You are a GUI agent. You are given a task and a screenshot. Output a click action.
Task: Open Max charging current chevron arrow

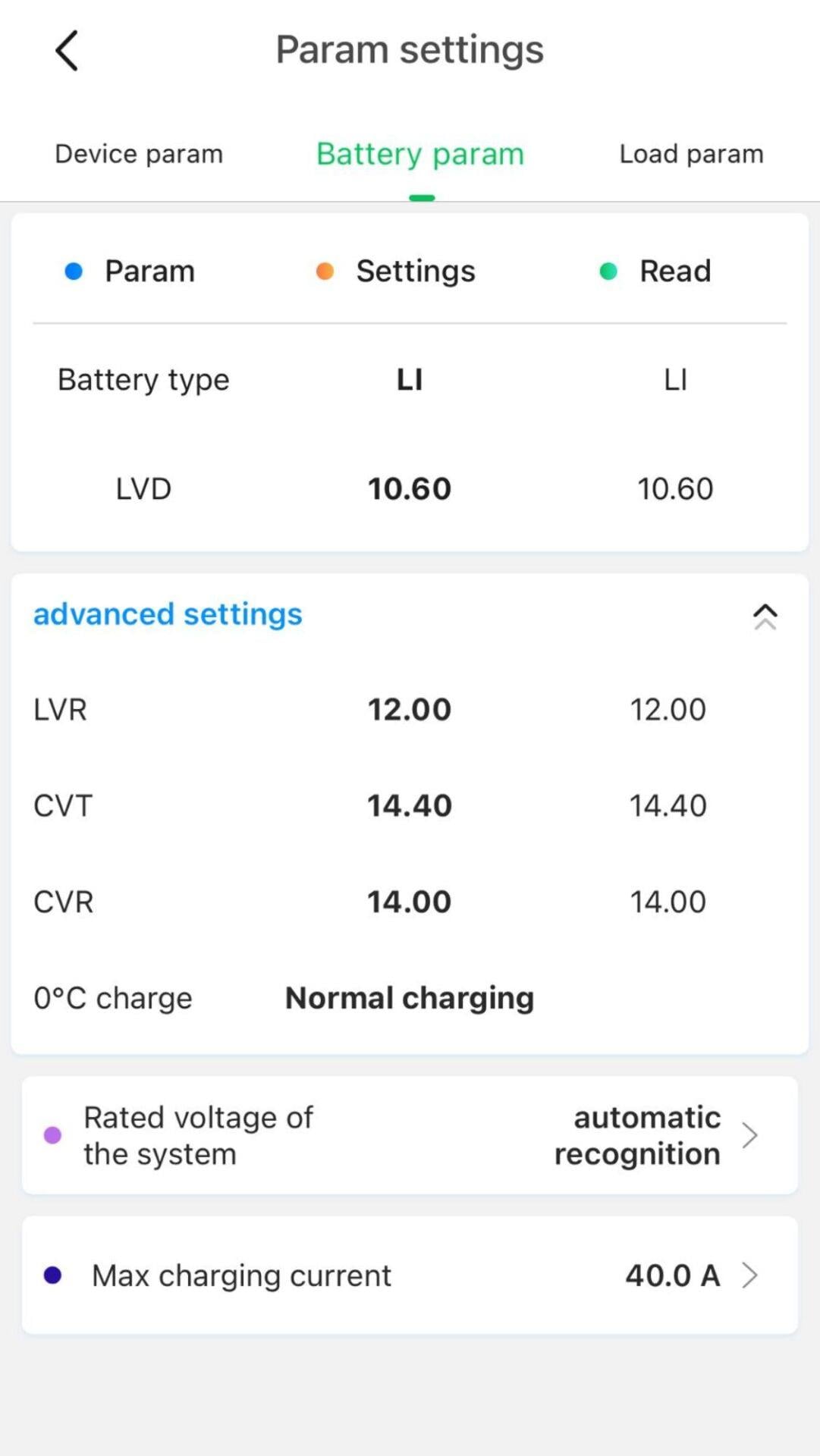coord(749,1276)
